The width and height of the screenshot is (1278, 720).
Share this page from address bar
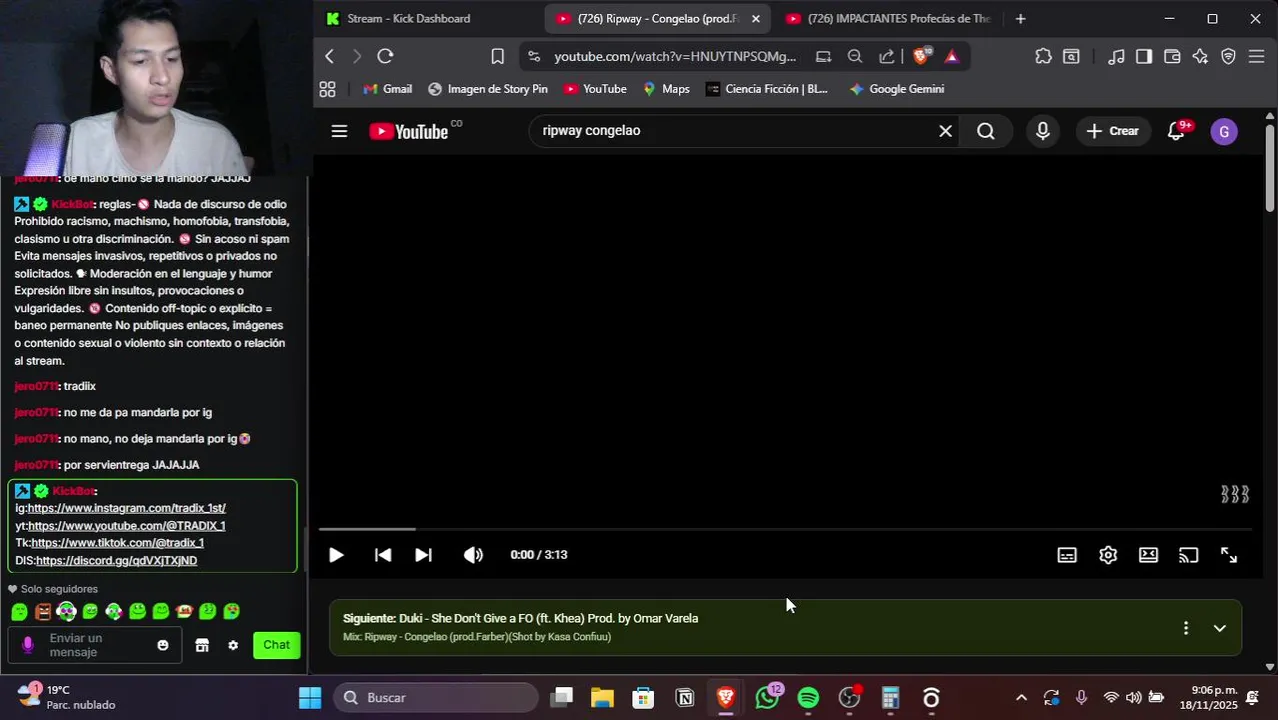pyautogui.click(x=886, y=56)
